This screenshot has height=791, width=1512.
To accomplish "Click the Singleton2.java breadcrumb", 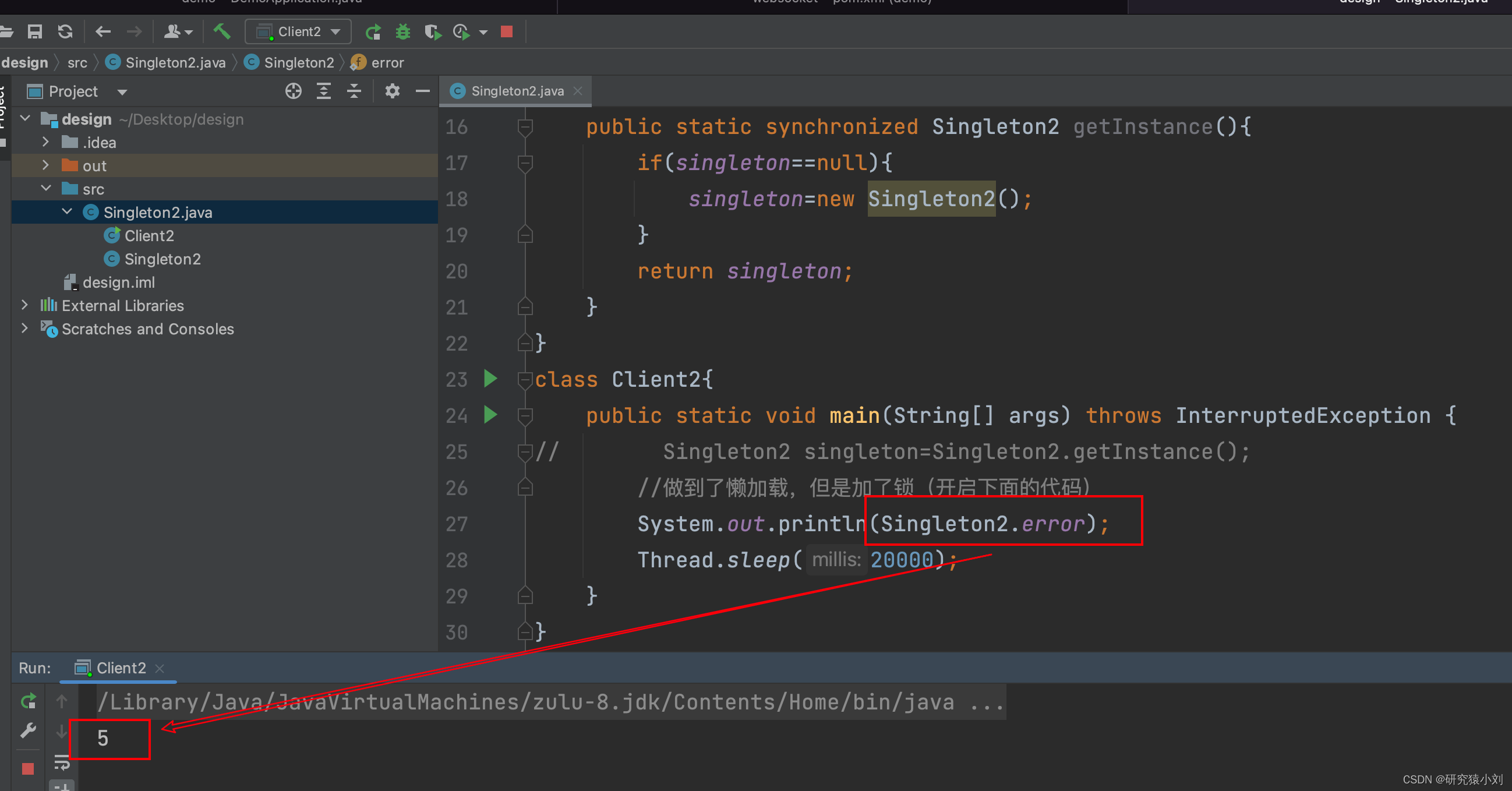I will (165, 62).
